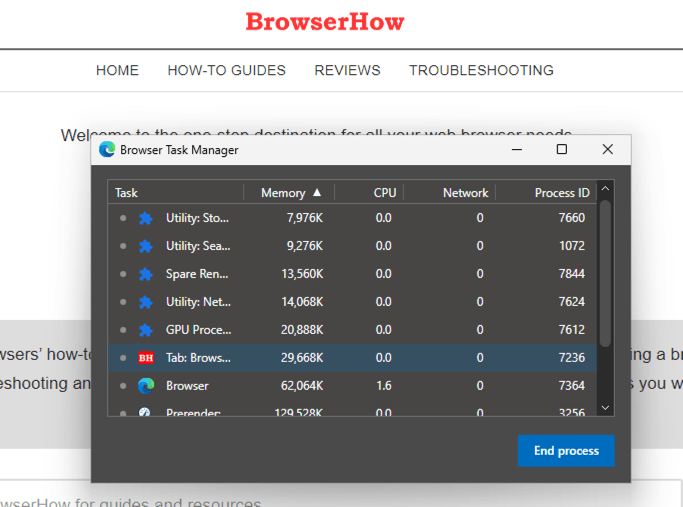Click the BrowserHow site title link
This screenshot has width=683, height=507.
[325, 22]
